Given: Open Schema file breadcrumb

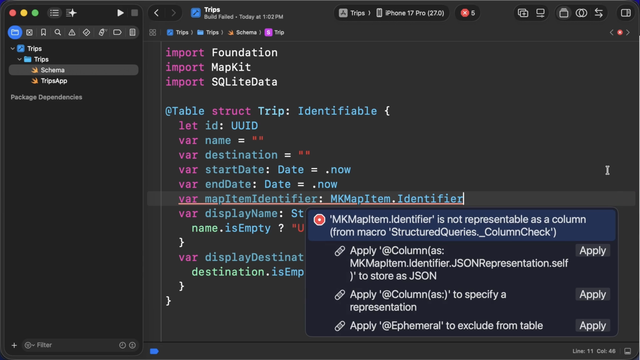Looking at the screenshot, I should (x=242, y=32).
